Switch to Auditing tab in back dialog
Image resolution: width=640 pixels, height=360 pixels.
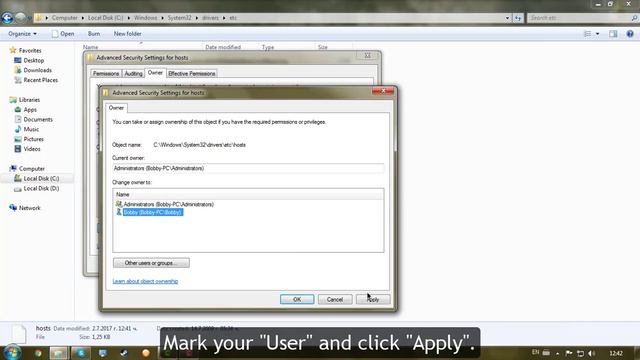pos(133,73)
